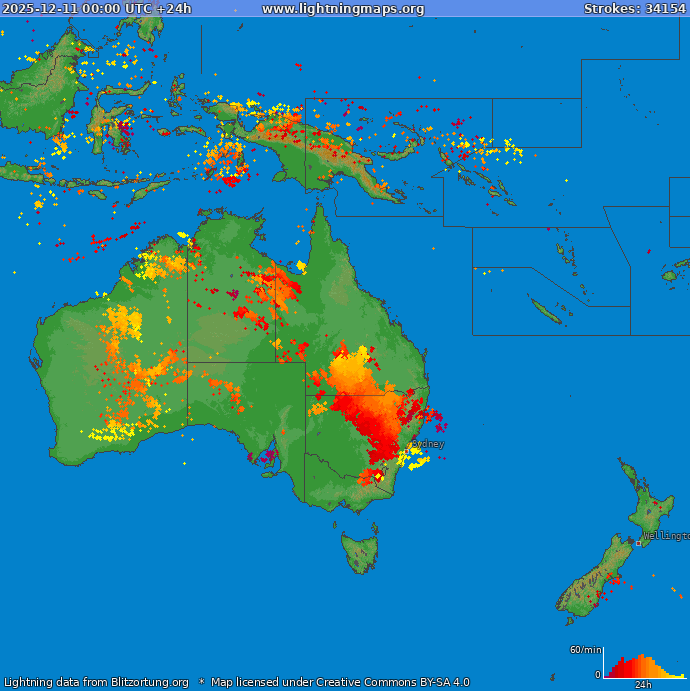Click the island of New Caledonia
The width and height of the screenshot is (690, 691).
point(546,311)
